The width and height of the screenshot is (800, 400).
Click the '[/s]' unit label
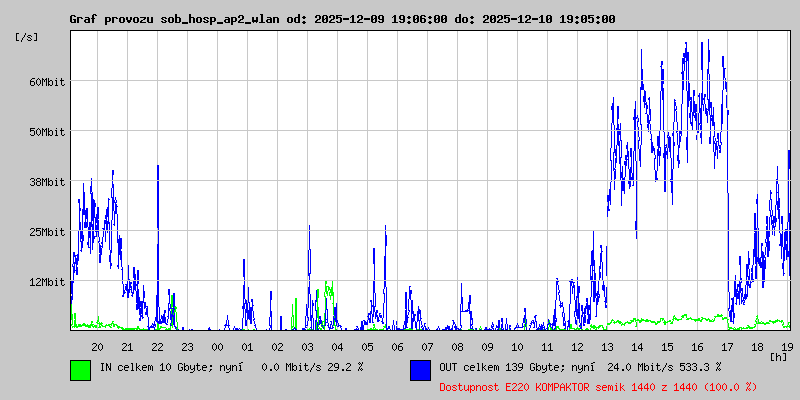pyautogui.click(x=27, y=37)
